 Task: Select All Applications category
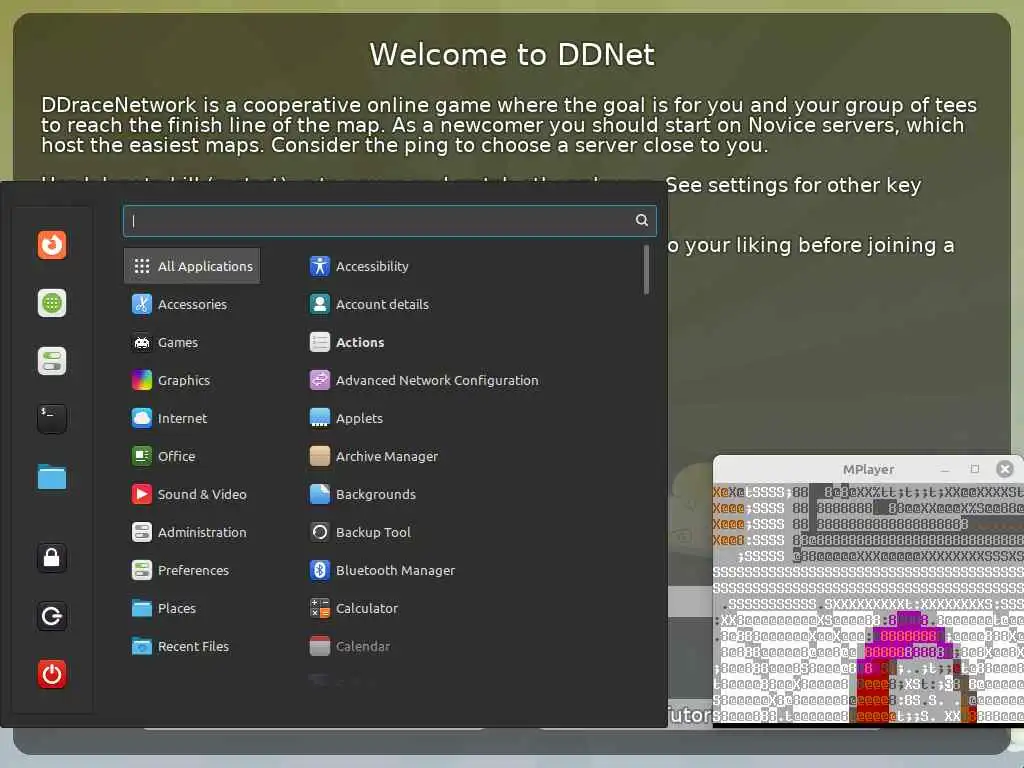[x=192, y=266]
